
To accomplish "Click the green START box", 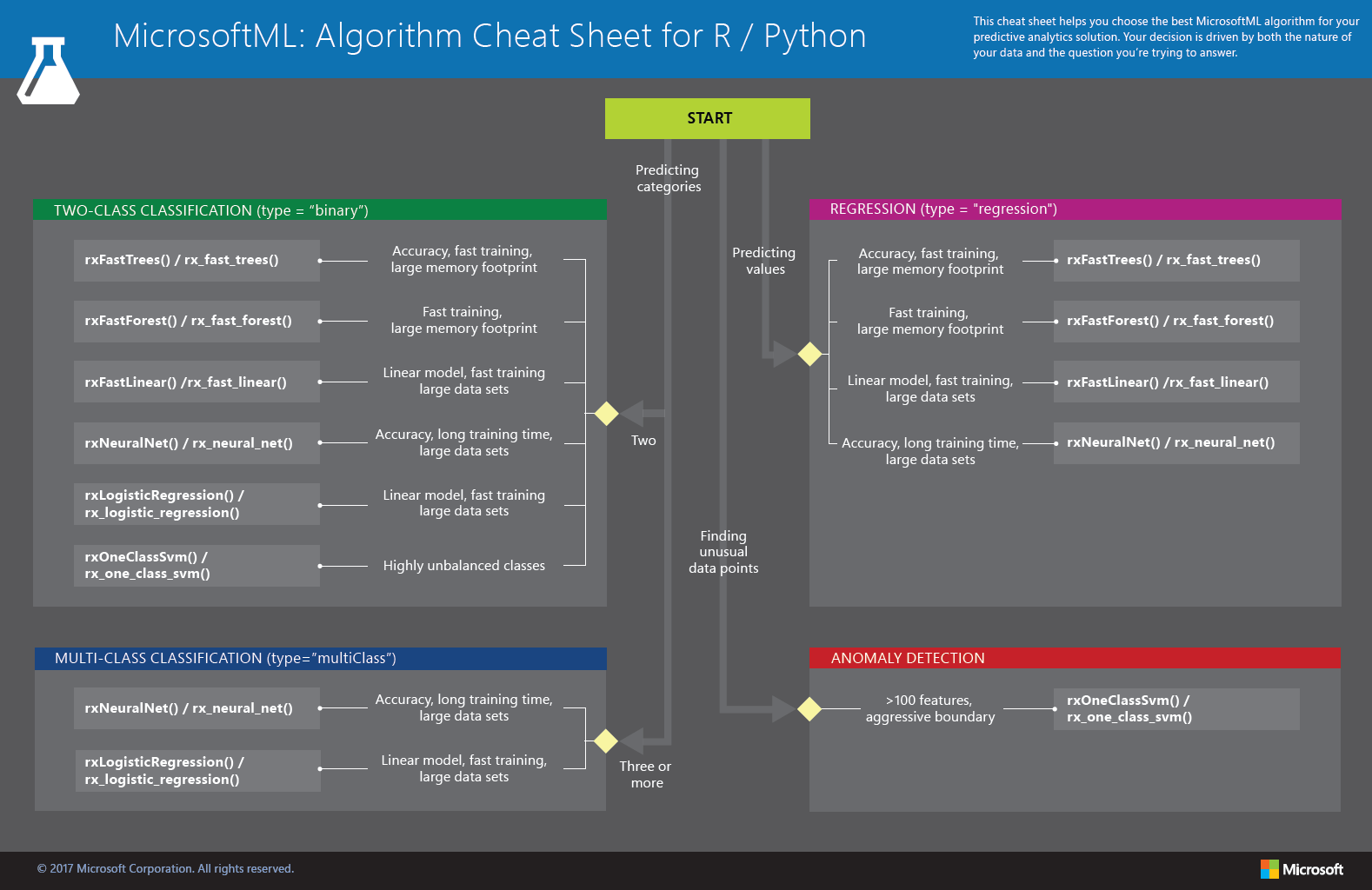I will (708, 118).
